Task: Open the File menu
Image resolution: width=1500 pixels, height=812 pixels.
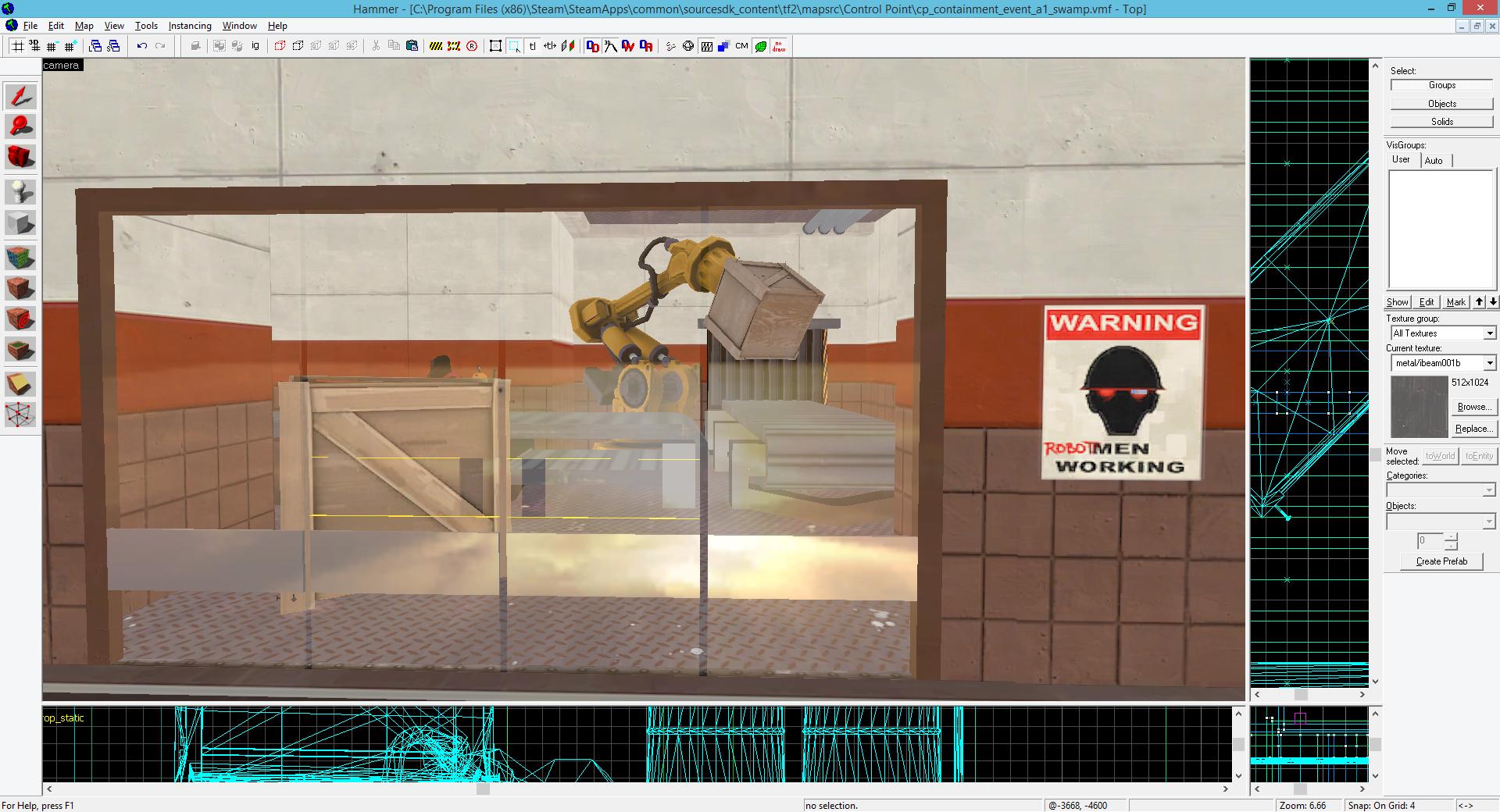Action: coord(30,26)
